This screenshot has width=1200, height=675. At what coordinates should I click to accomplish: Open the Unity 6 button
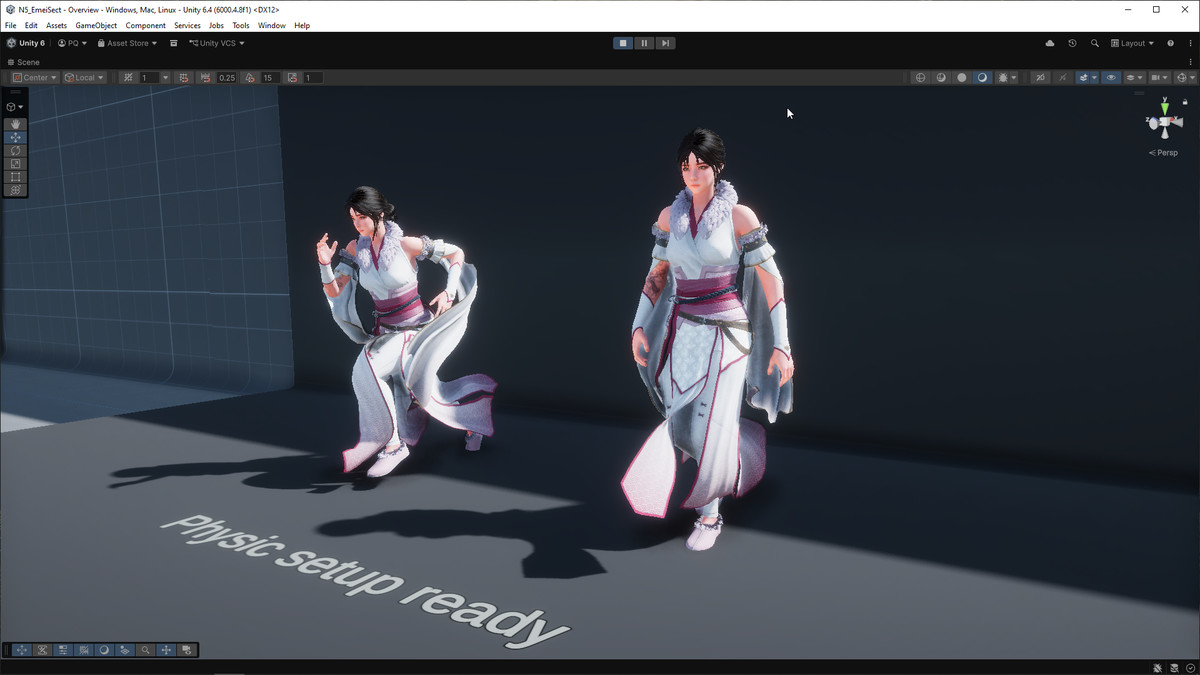pos(26,43)
